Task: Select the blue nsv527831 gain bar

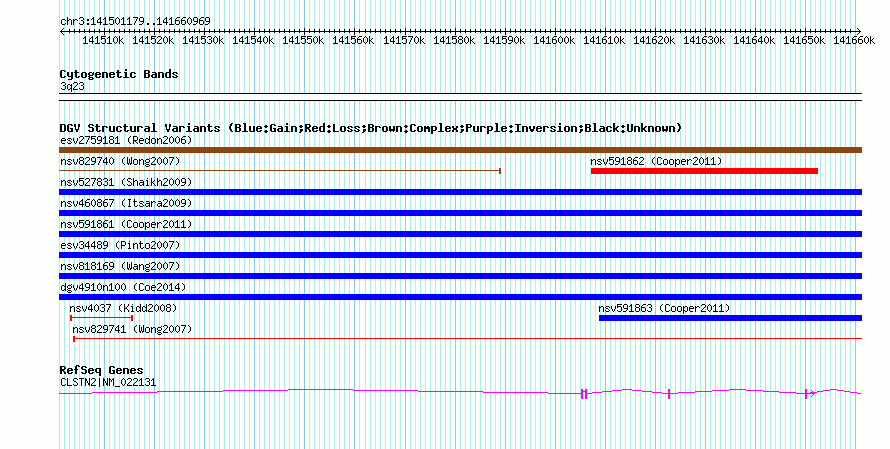Action: coord(460,192)
